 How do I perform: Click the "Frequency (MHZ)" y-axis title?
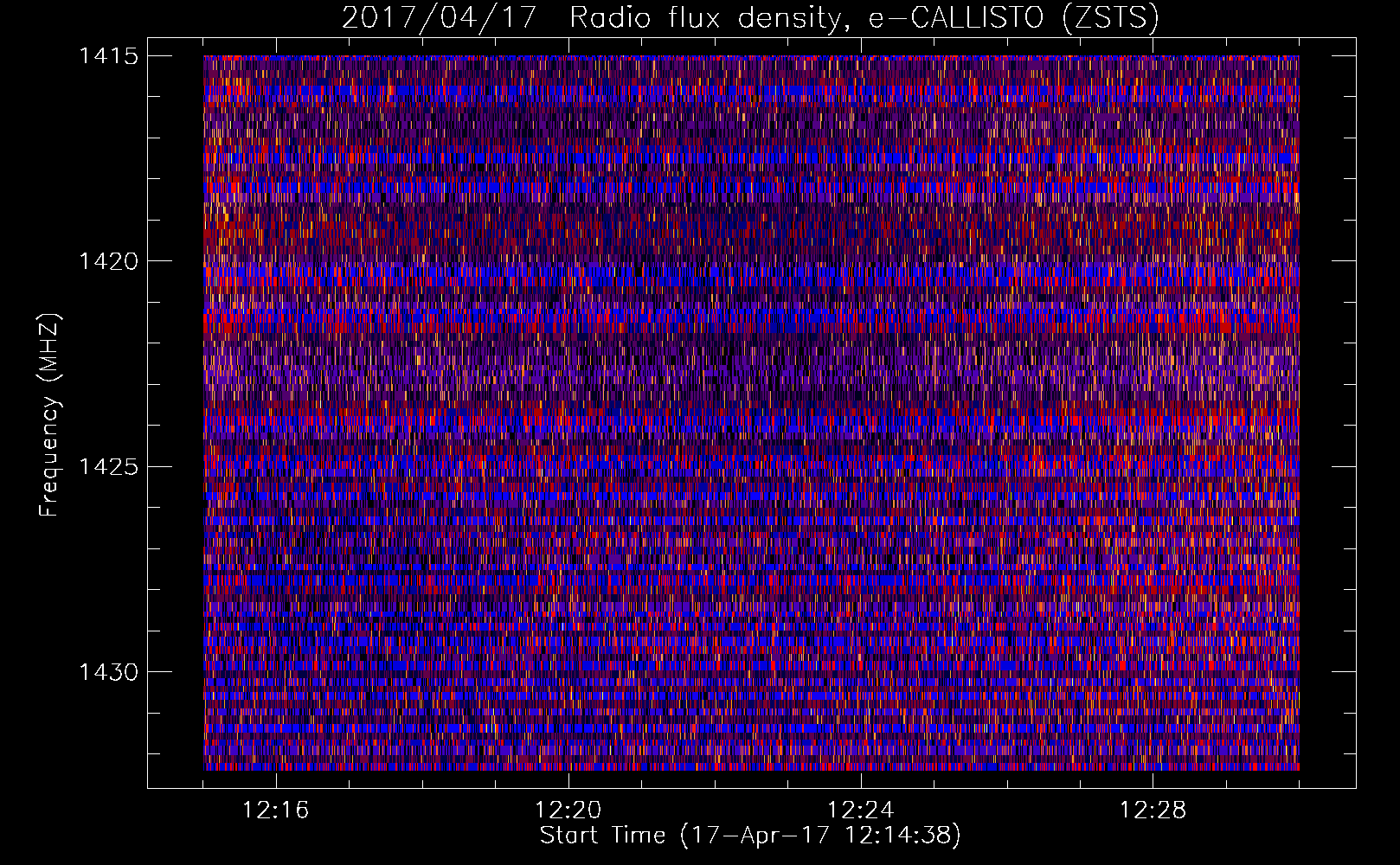point(49,415)
